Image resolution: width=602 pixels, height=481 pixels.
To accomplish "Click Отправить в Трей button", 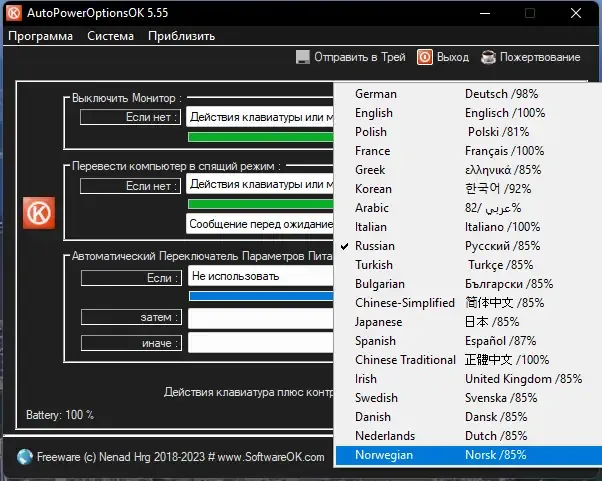I will (351, 57).
